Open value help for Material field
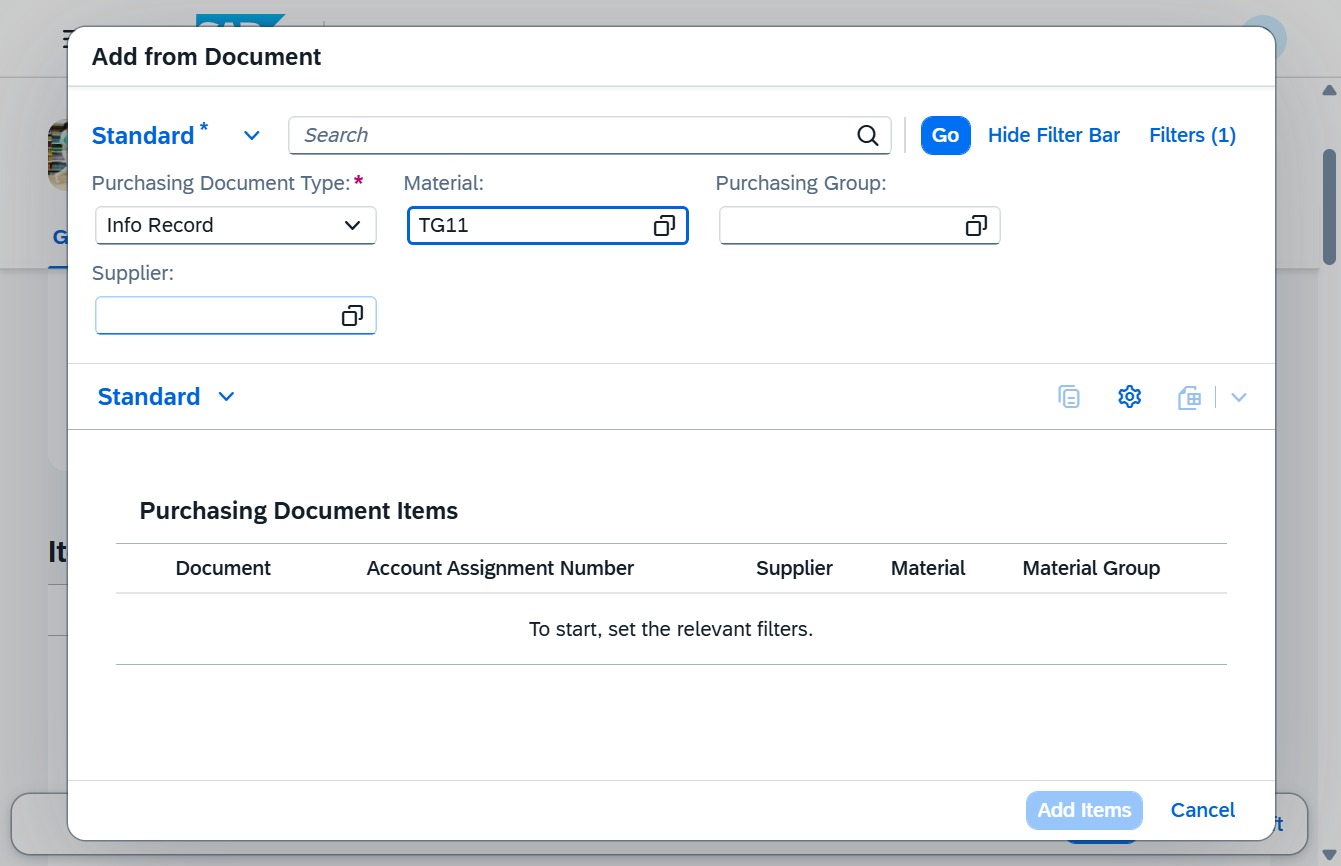 point(664,226)
